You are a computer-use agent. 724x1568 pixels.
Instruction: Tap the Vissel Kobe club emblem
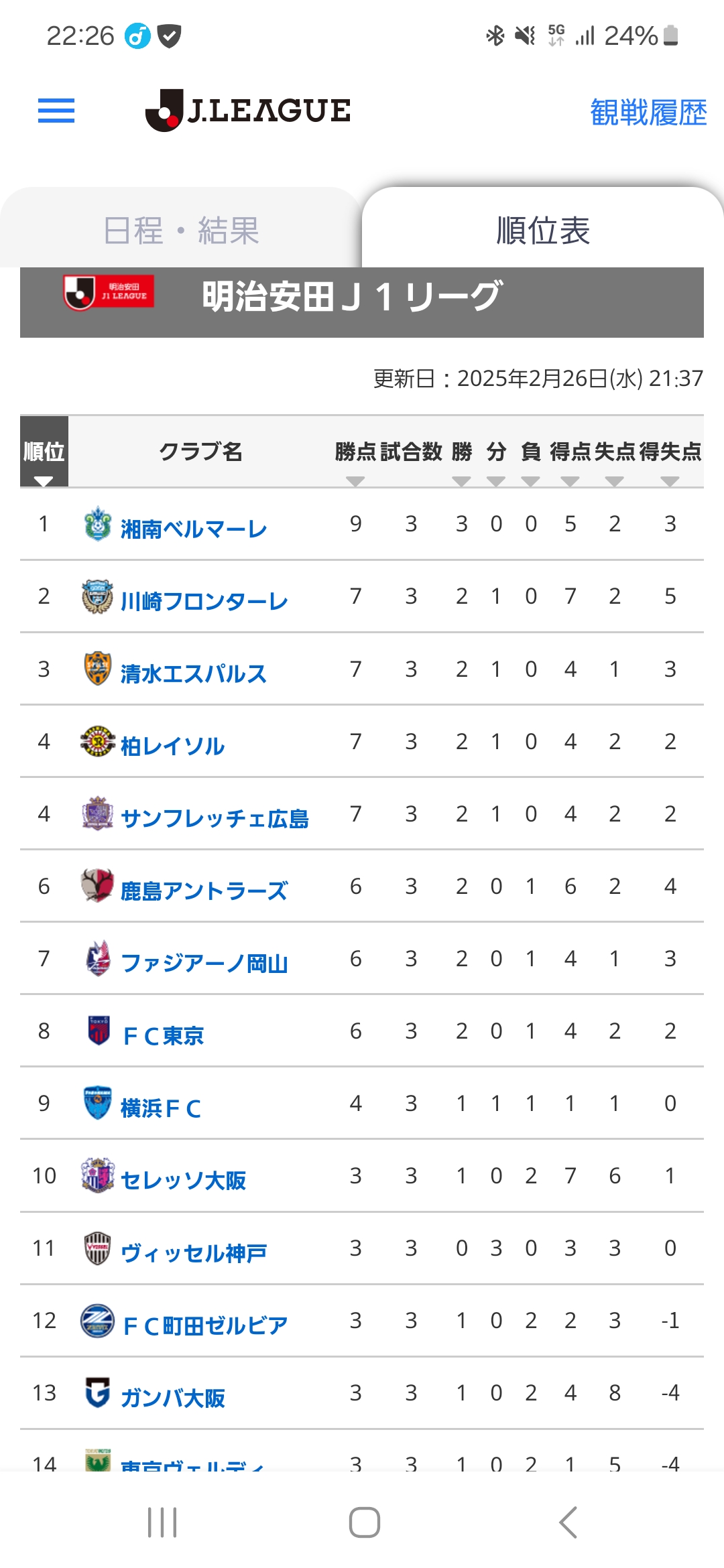(x=98, y=1248)
